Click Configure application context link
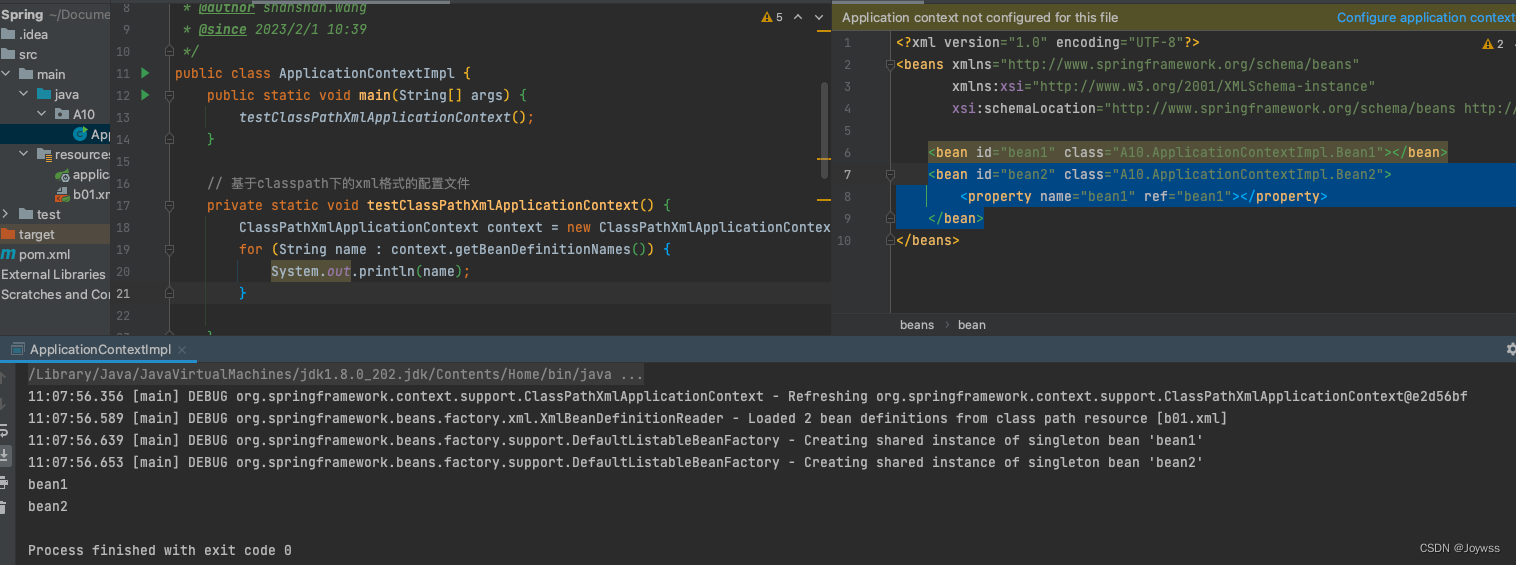1516x565 pixels. point(1426,17)
